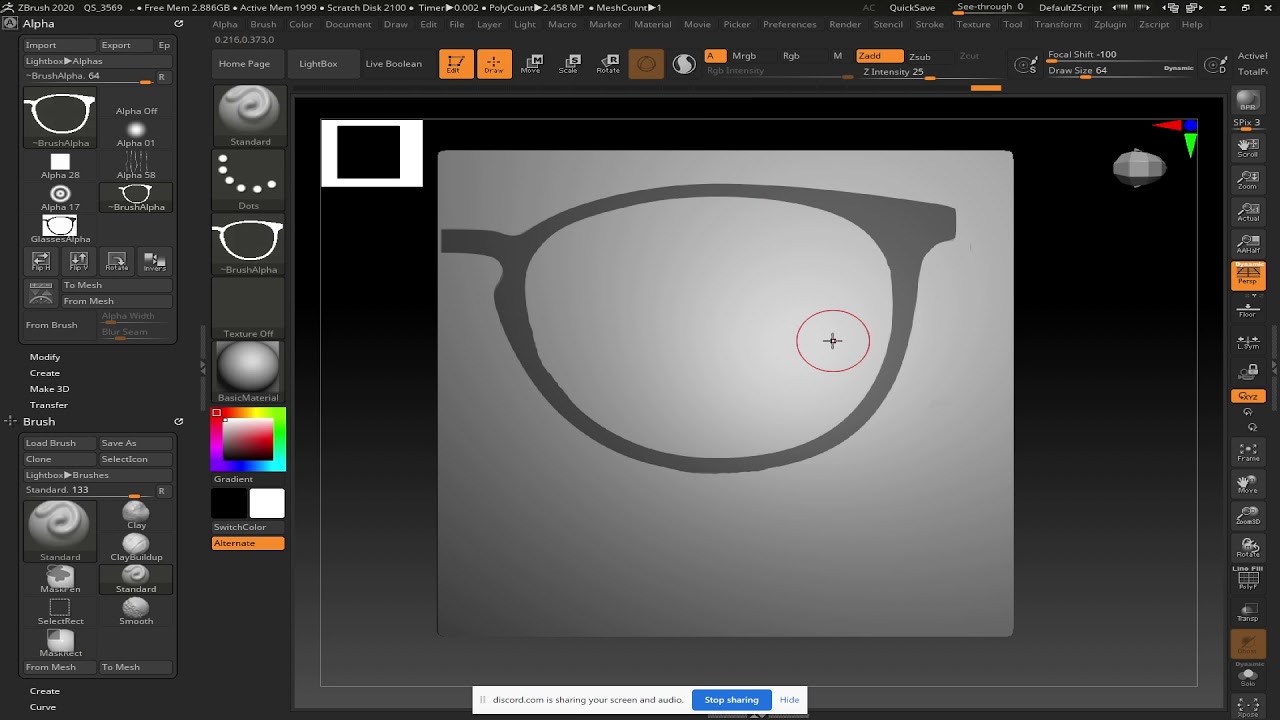The height and width of the screenshot is (720, 1280).
Task: Click the alpha Export button
Action: click(125, 45)
